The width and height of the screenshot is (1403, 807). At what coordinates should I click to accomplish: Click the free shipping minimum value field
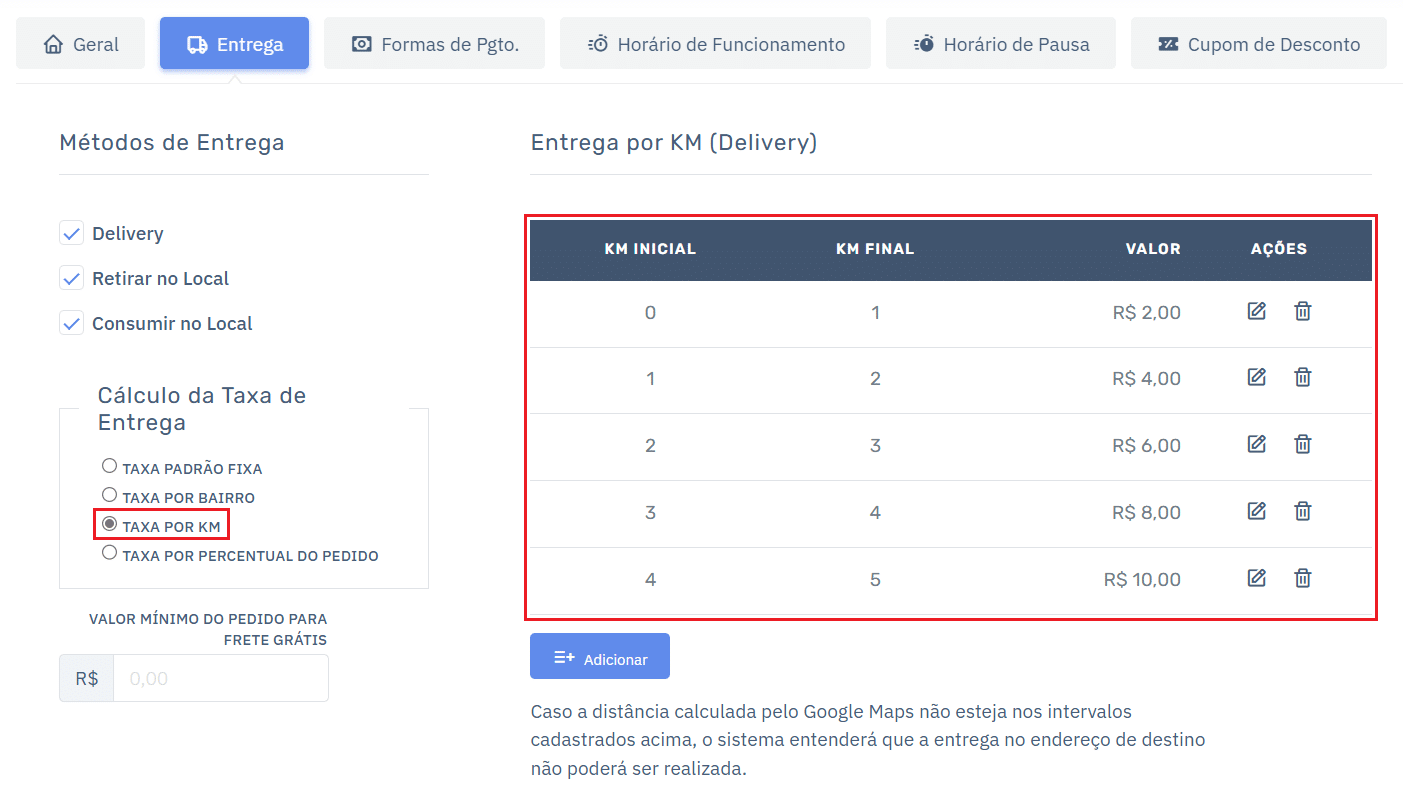click(220, 677)
